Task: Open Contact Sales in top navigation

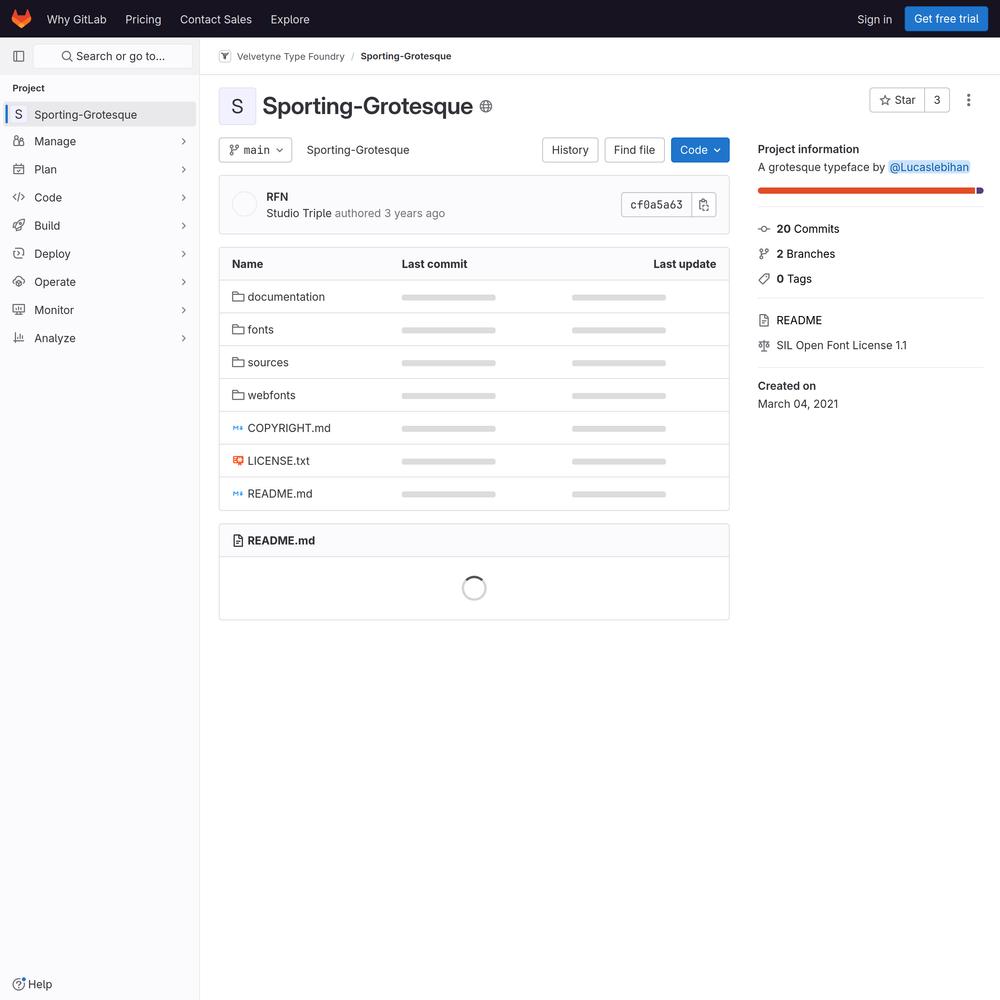Action: pyautogui.click(x=216, y=19)
